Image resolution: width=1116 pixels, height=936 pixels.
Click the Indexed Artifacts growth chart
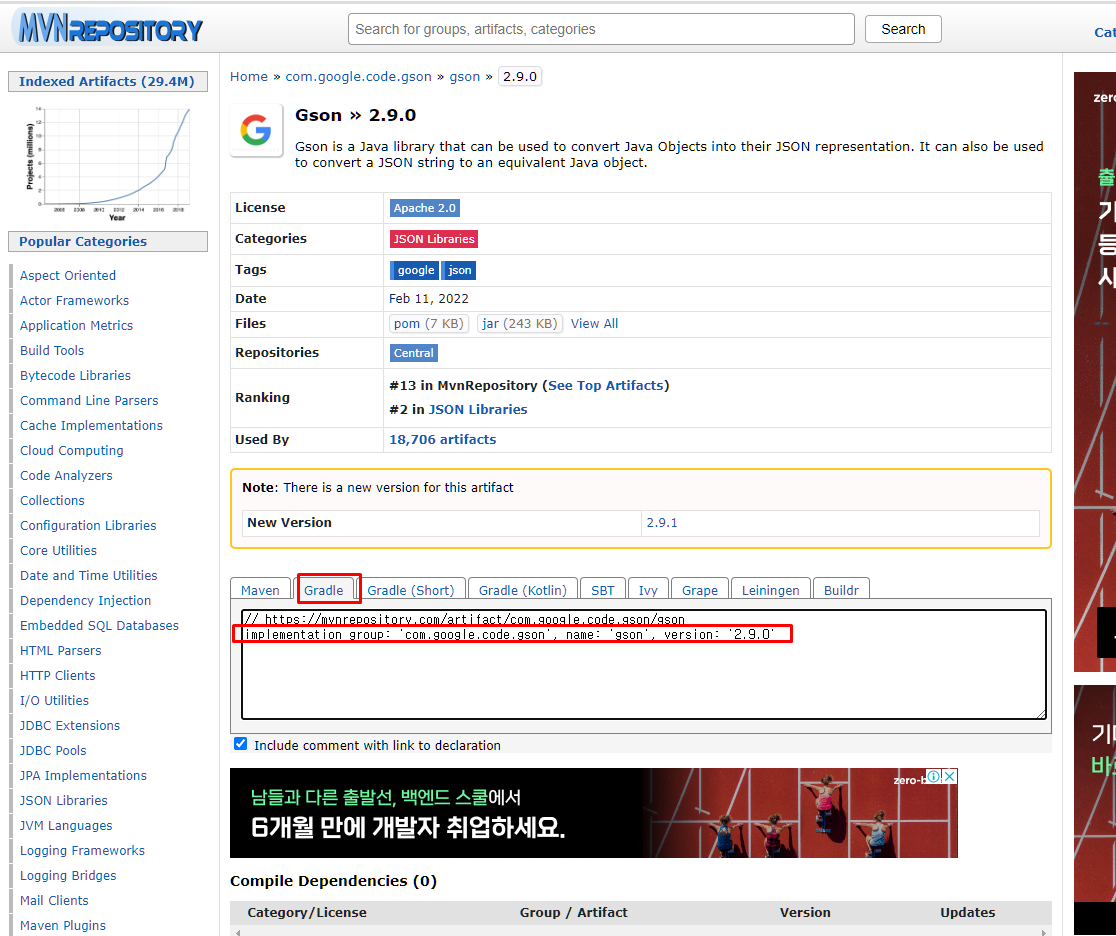click(x=108, y=162)
